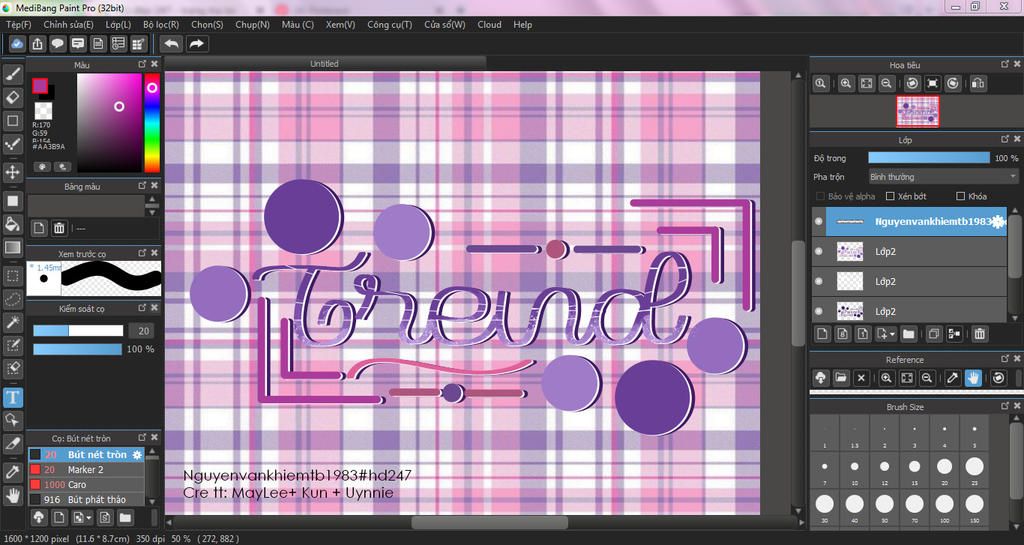The image size is (1024, 545).
Task: Click the purple foreground color swatch
Action: pos(40,86)
